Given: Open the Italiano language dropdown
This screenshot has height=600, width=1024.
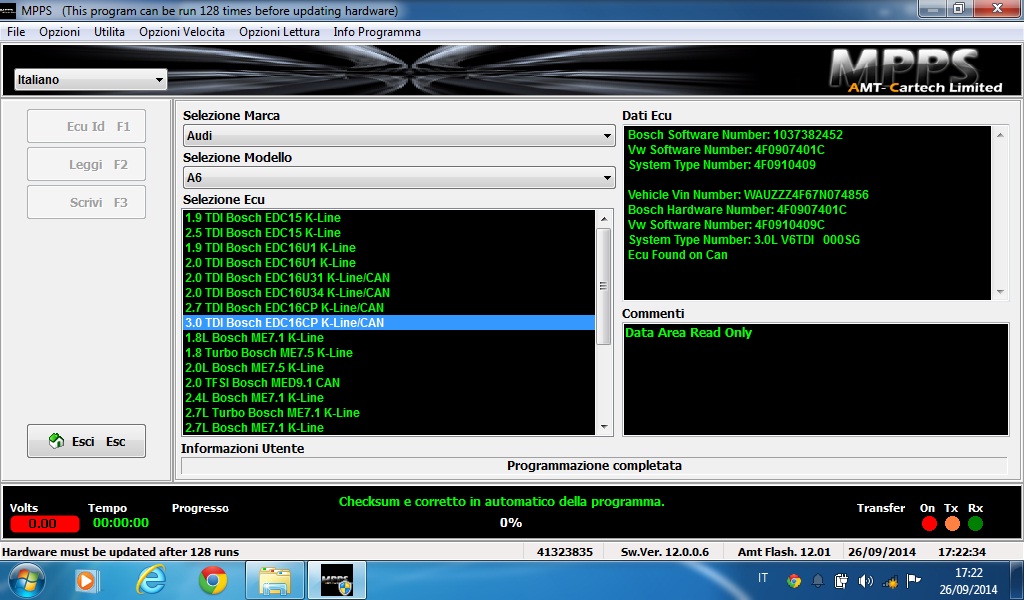Looking at the screenshot, I should pyautogui.click(x=91, y=80).
